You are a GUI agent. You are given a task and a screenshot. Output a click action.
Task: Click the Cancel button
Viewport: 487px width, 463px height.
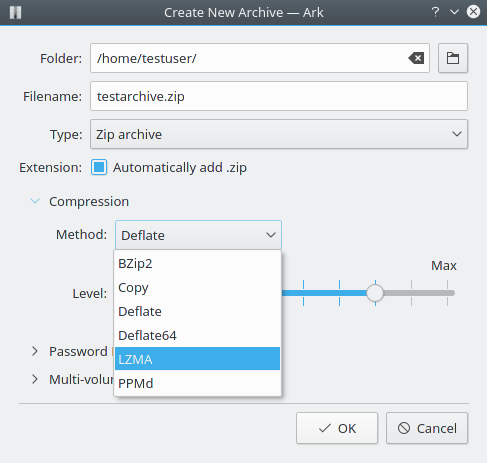[x=427, y=428]
